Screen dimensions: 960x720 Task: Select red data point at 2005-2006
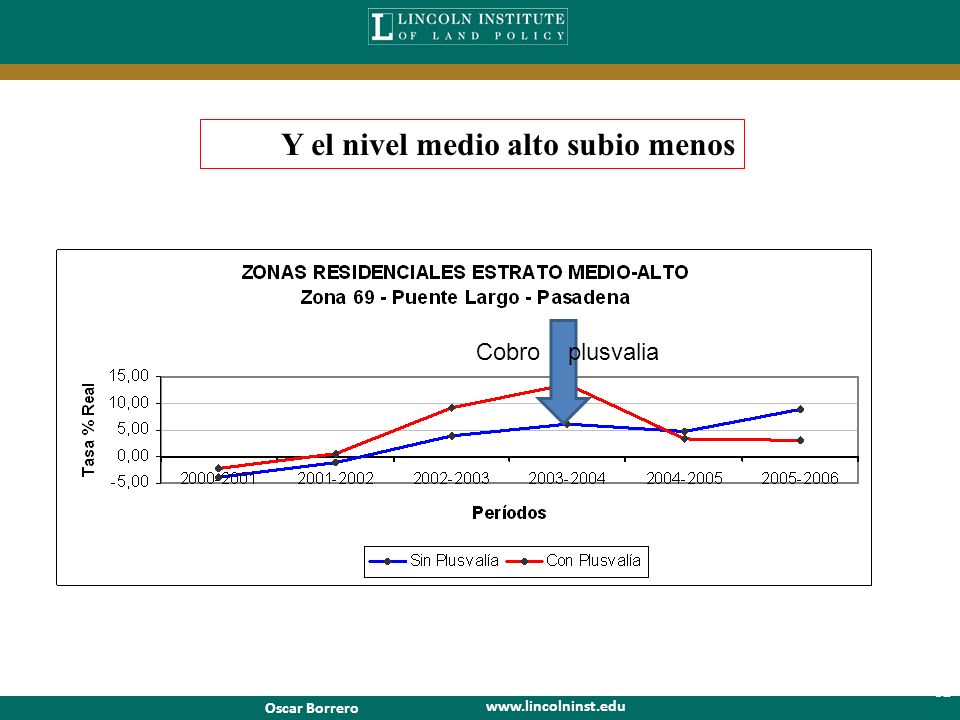point(800,440)
